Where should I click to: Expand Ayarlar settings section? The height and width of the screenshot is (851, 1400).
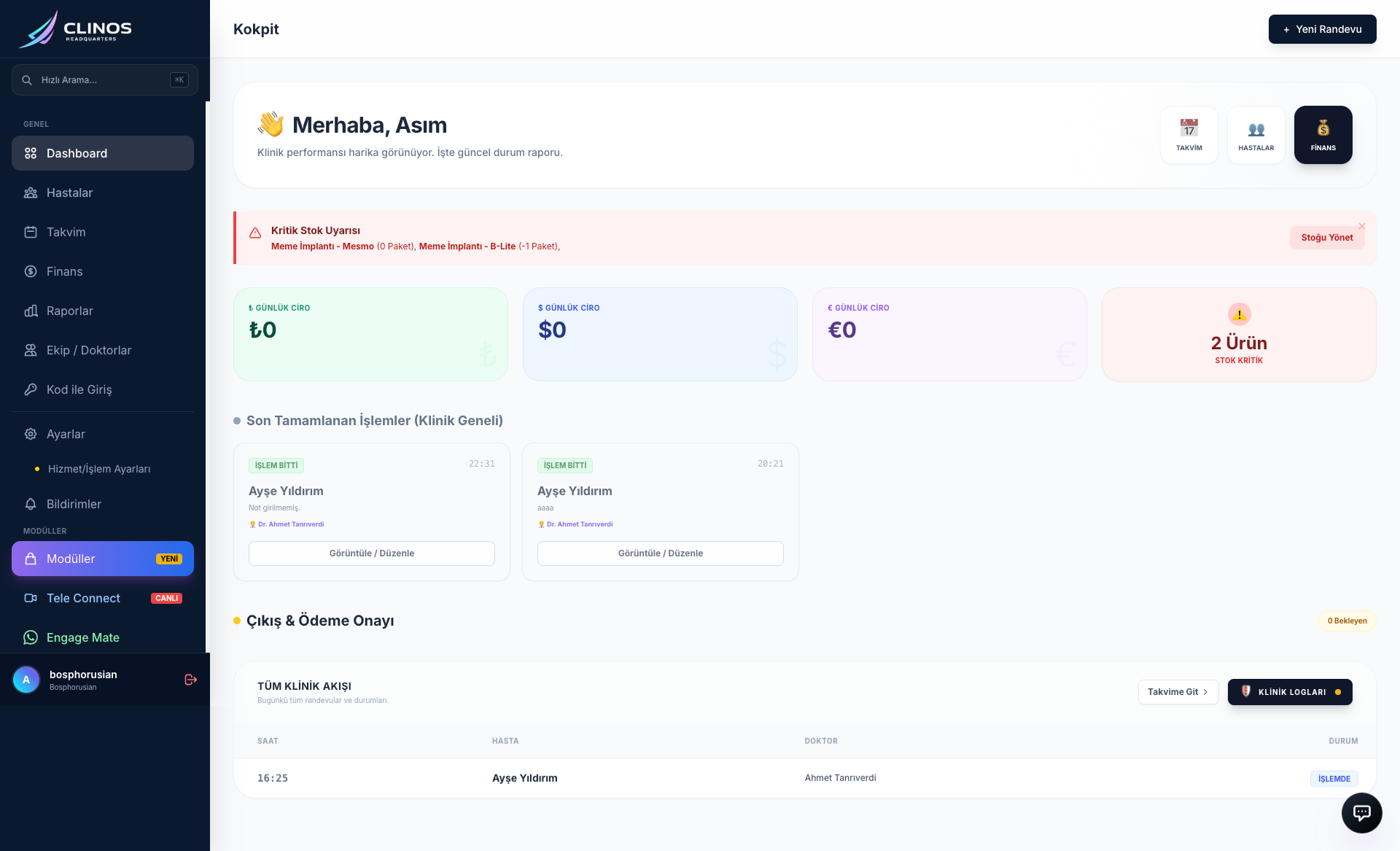pyautogui.click(x=66, y=434)
